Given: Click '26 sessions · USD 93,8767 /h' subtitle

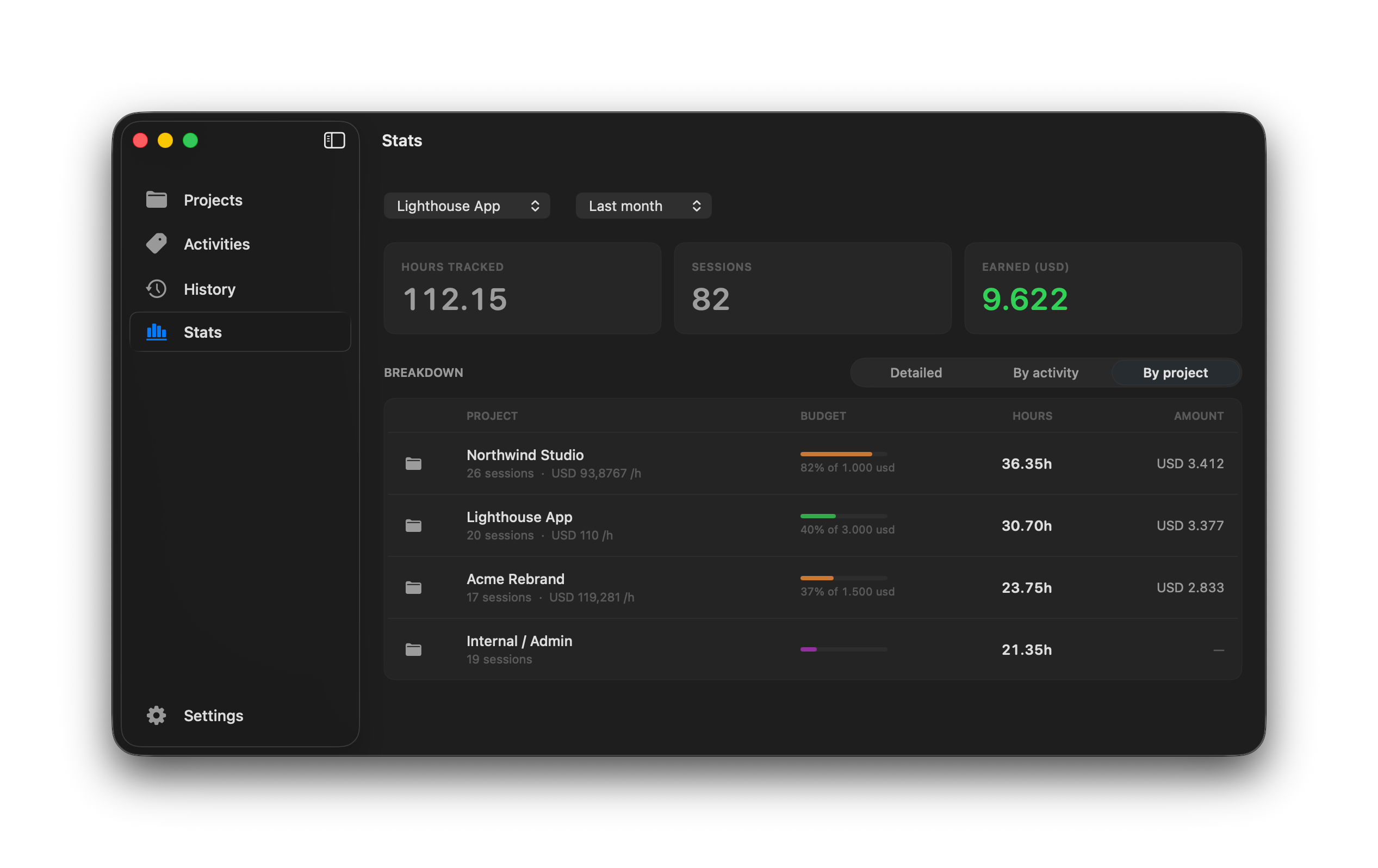Looking at the screenshot, I should (x=554, y=473).
